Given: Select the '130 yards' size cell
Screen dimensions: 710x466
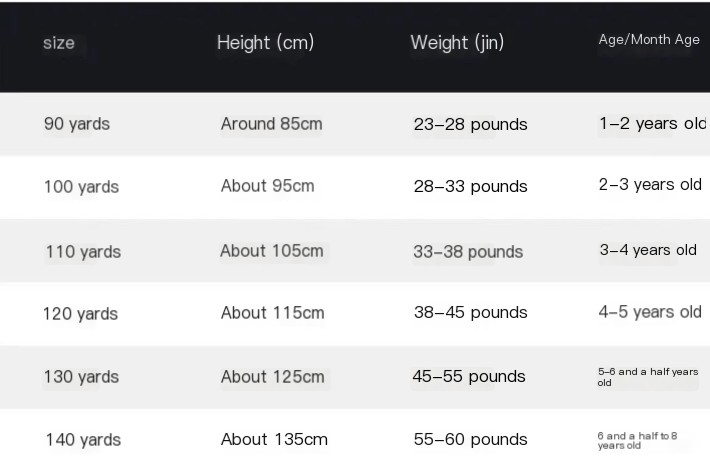Looking at the screenshot, I should 81,377.
